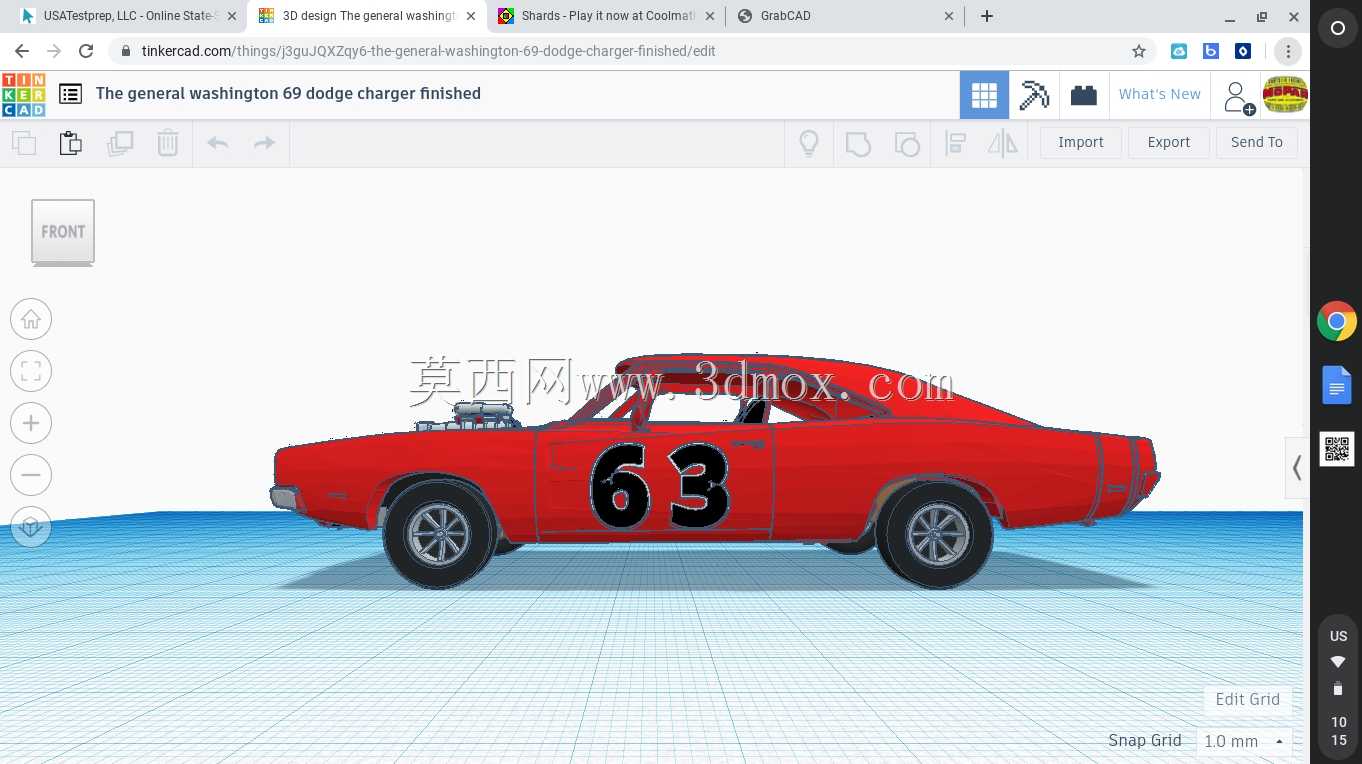Click the Home view button

(31, 319)
